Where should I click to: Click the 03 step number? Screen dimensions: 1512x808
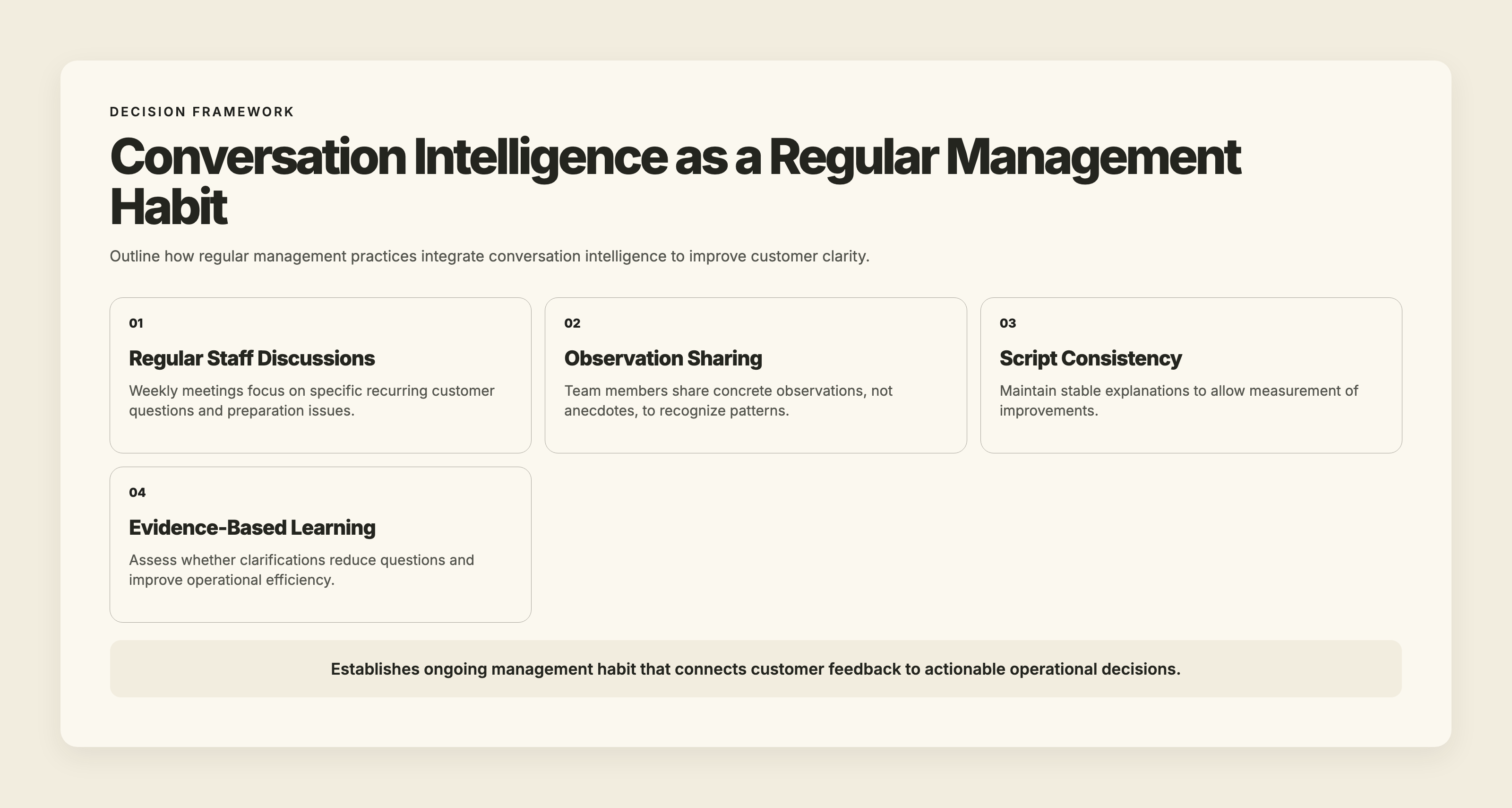[1008, 323]
